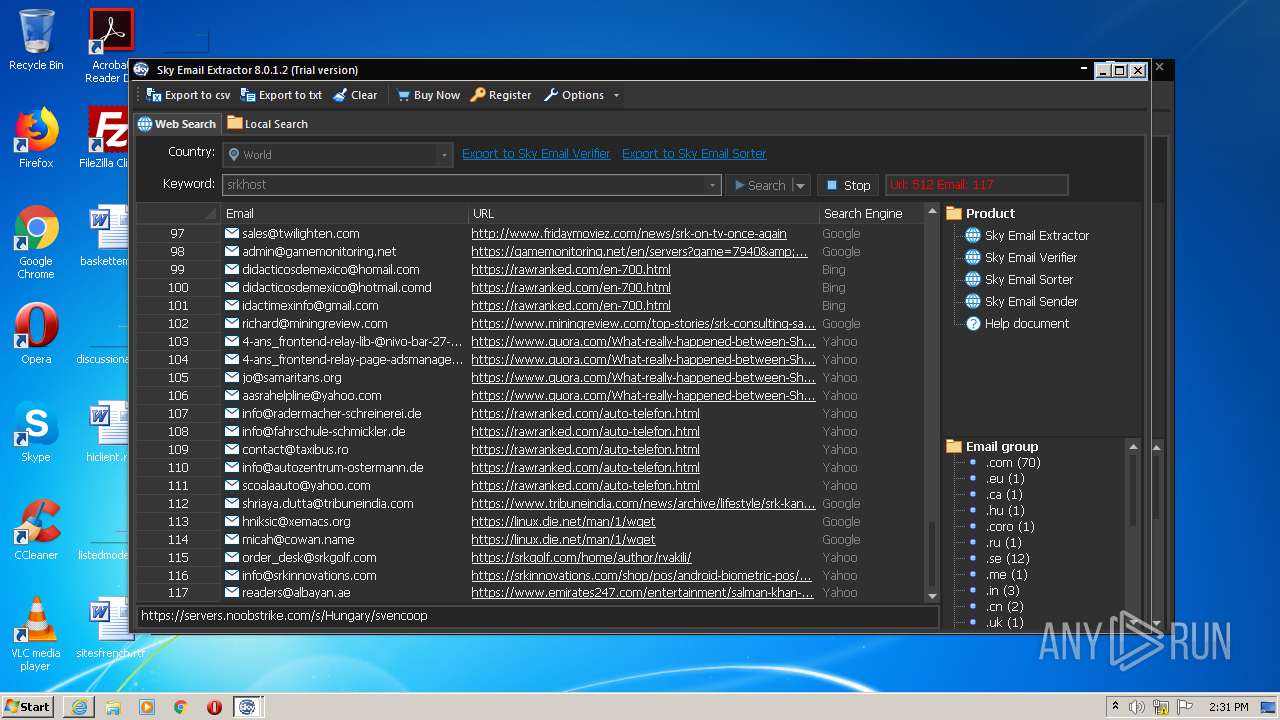Viewport: 1280px width, 720px height.
Task: Open Firefox desktop shortcut
Action: click(36, 138)
